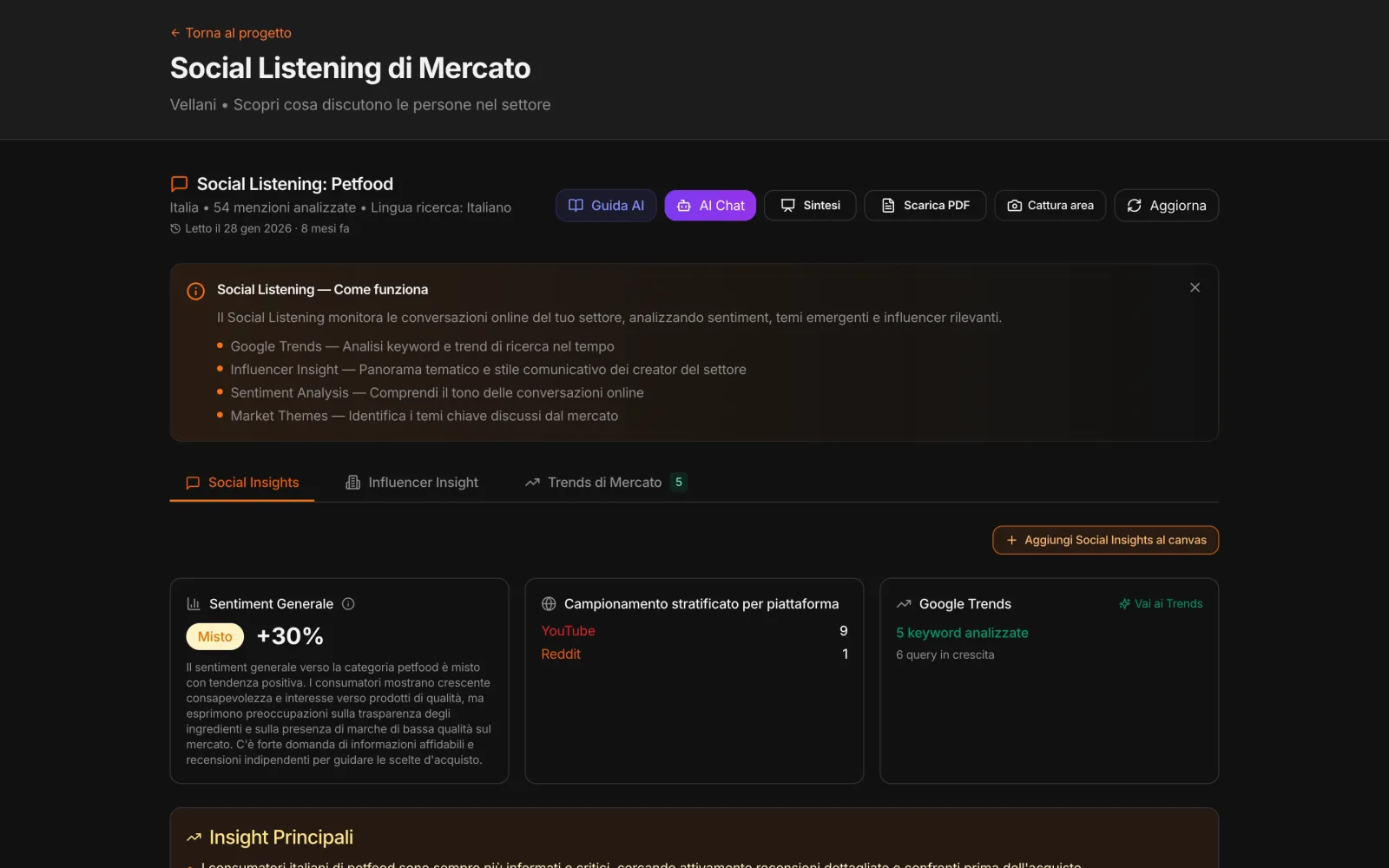Click the 5 badge on Trends di Mercato
1389x868 pixels.
tap(679, 482)
